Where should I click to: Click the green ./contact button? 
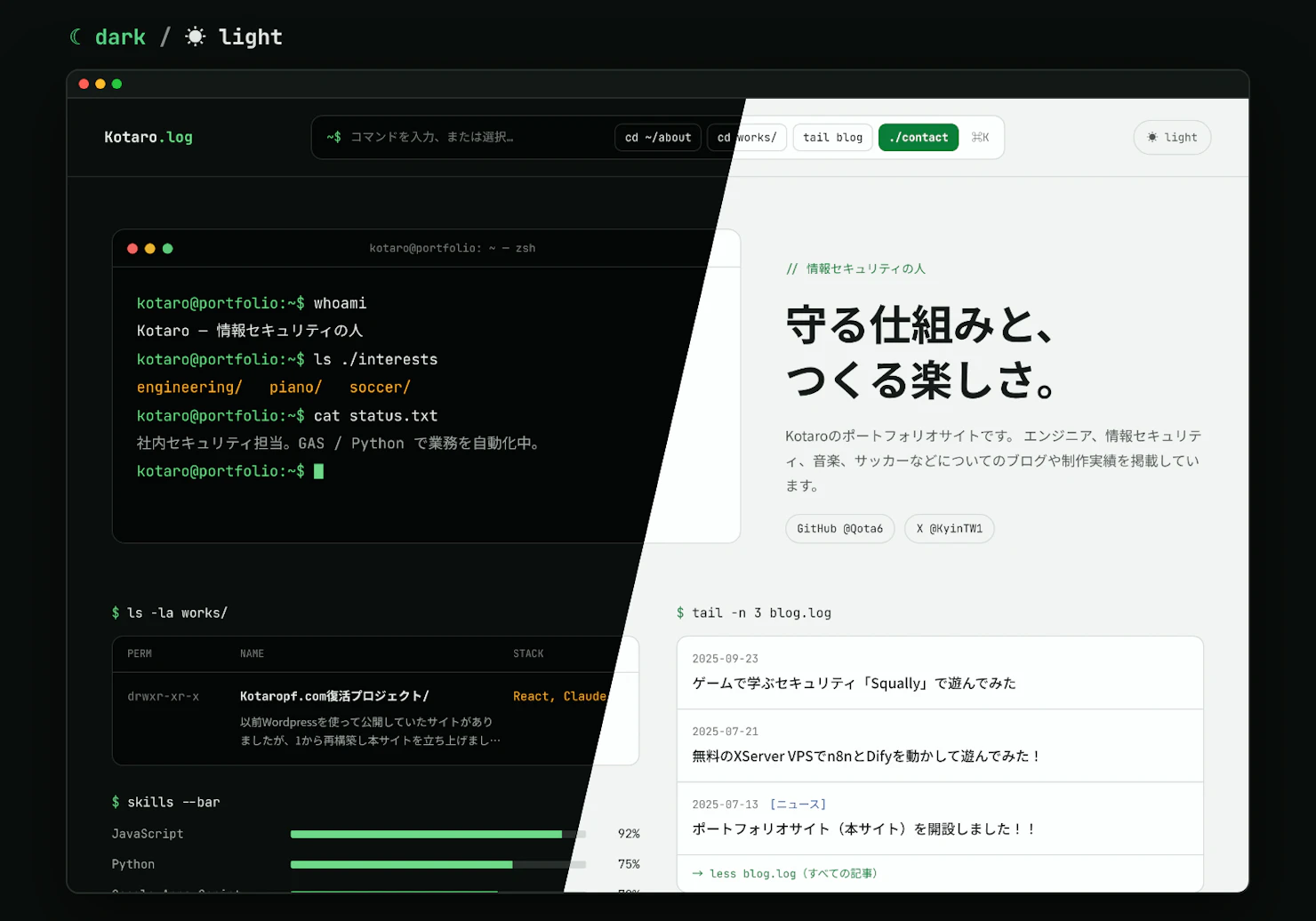919,138
